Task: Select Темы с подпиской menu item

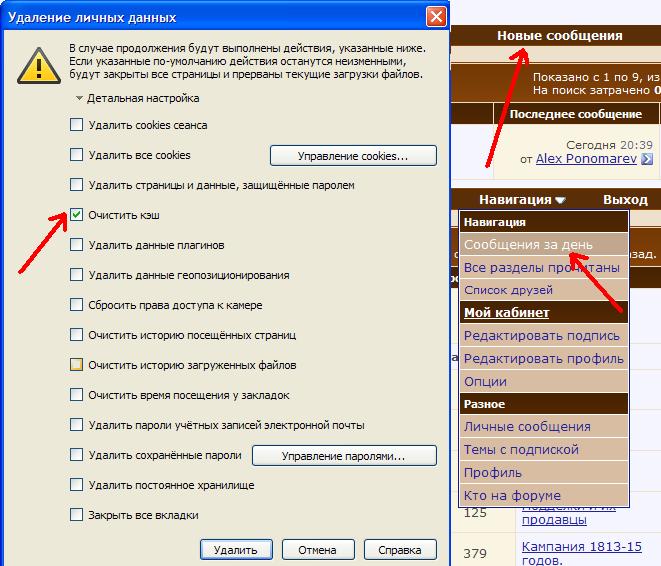Action: pyautogui.click(x=544, y=449)
